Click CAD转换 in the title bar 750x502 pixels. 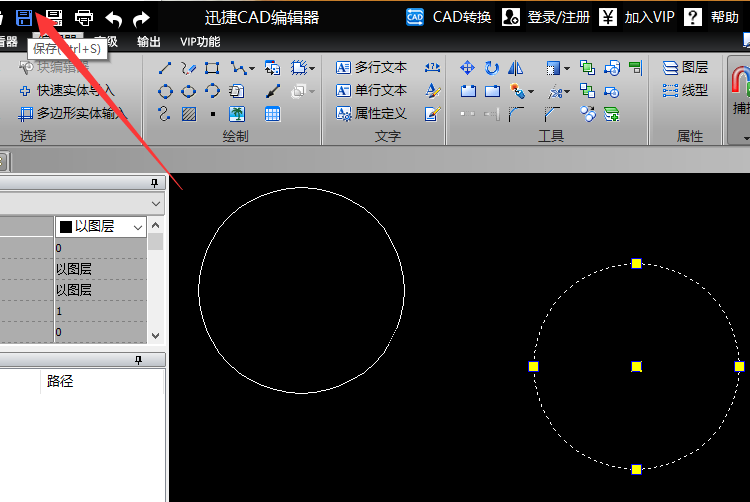(449, 18)
